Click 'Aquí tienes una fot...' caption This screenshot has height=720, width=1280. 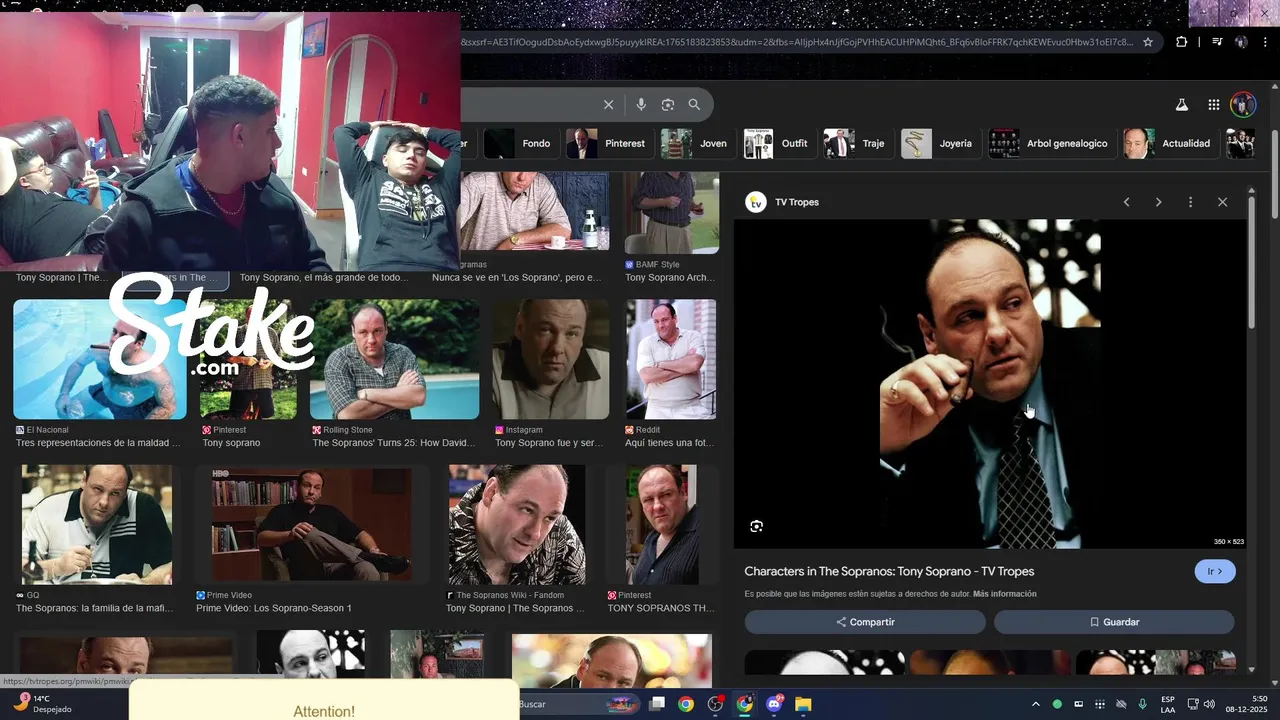click(x=669, y=443)
